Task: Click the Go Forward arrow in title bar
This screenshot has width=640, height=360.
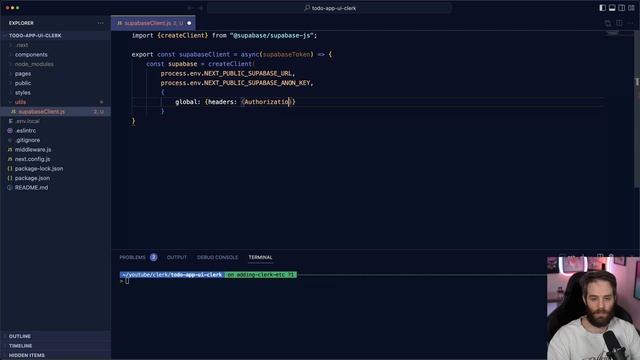Action: tap(200, 8)
